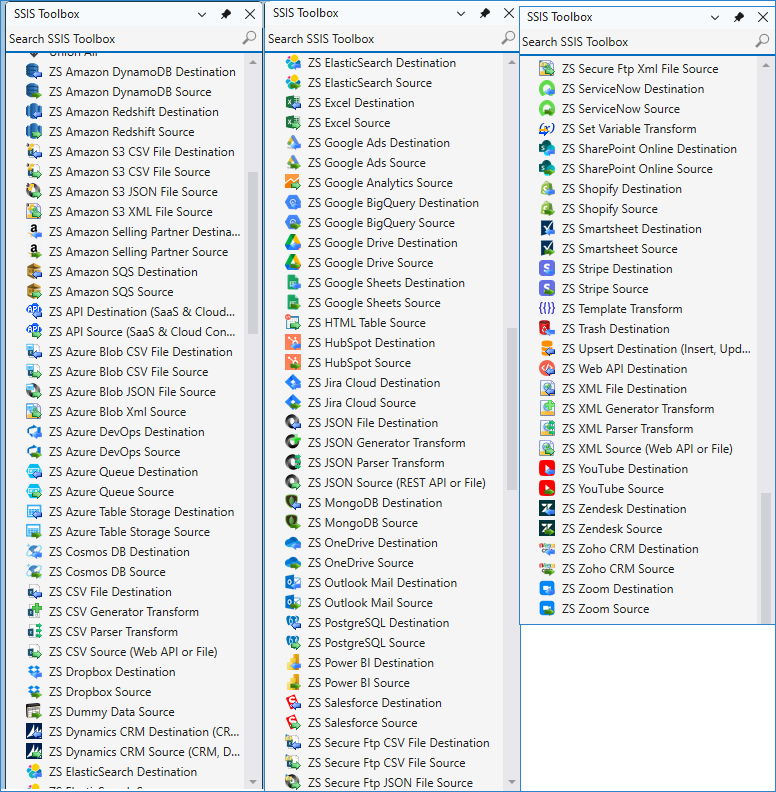Toggle the pin on right SSIS Toolbox

[x=739, y=18]
